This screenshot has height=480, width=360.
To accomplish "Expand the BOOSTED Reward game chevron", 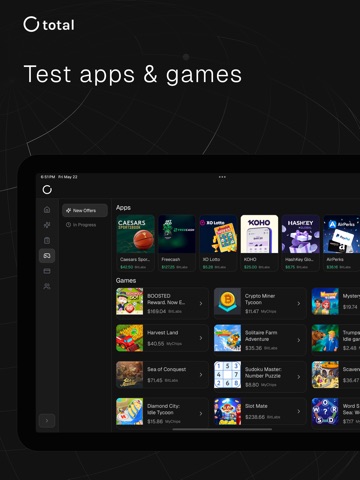I will click(201, 303).
